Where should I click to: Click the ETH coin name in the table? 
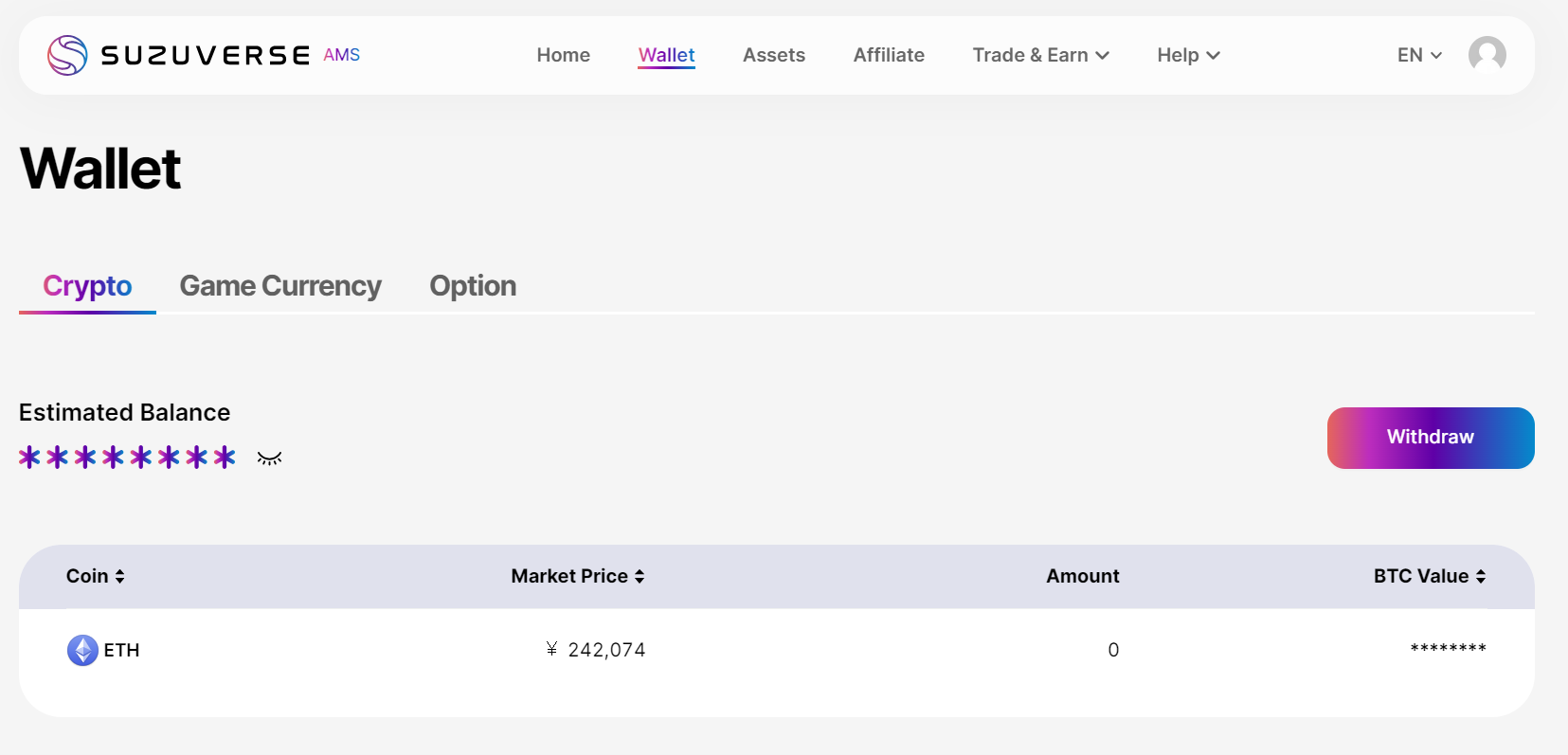[x=121, y=650]
